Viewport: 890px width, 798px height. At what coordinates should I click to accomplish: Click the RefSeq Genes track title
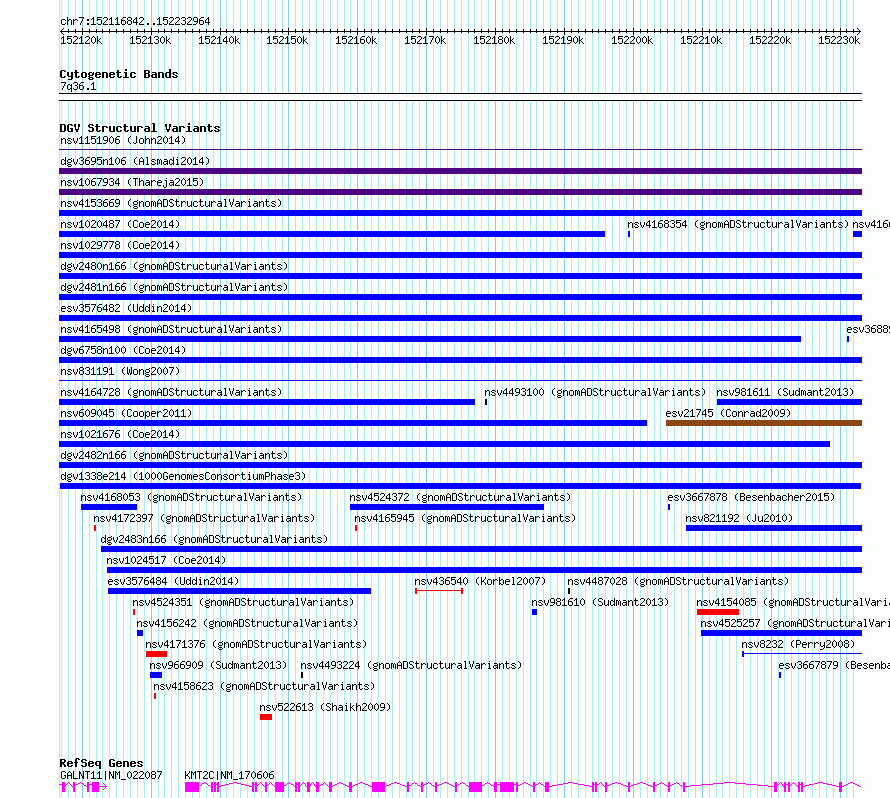(101, 763)
